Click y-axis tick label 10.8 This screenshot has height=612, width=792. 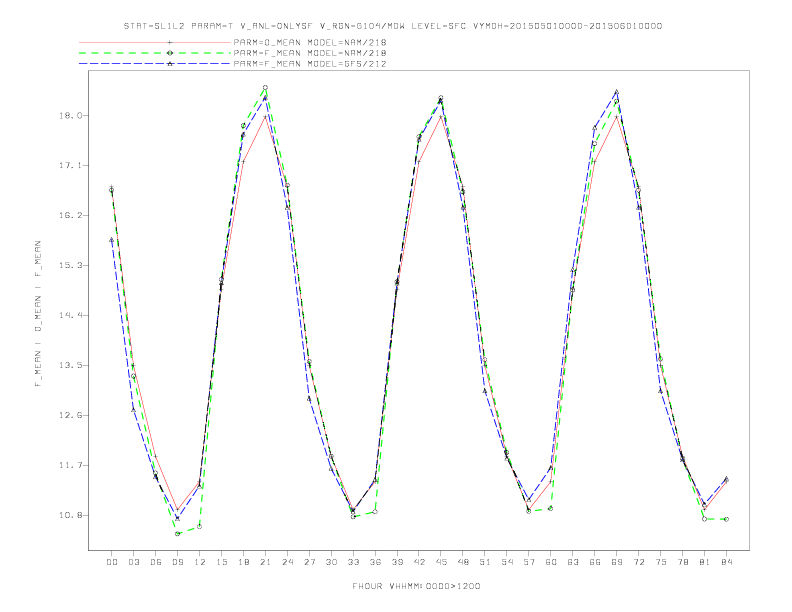pyautogui.click(x=70, y=516)
